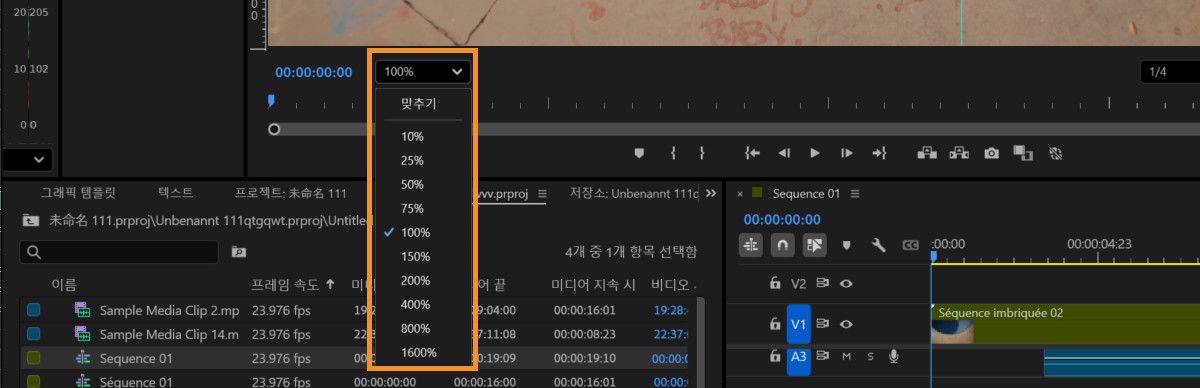Click the Extract button
Screen dimensions: 1200x388
click(x=960, y=153)
